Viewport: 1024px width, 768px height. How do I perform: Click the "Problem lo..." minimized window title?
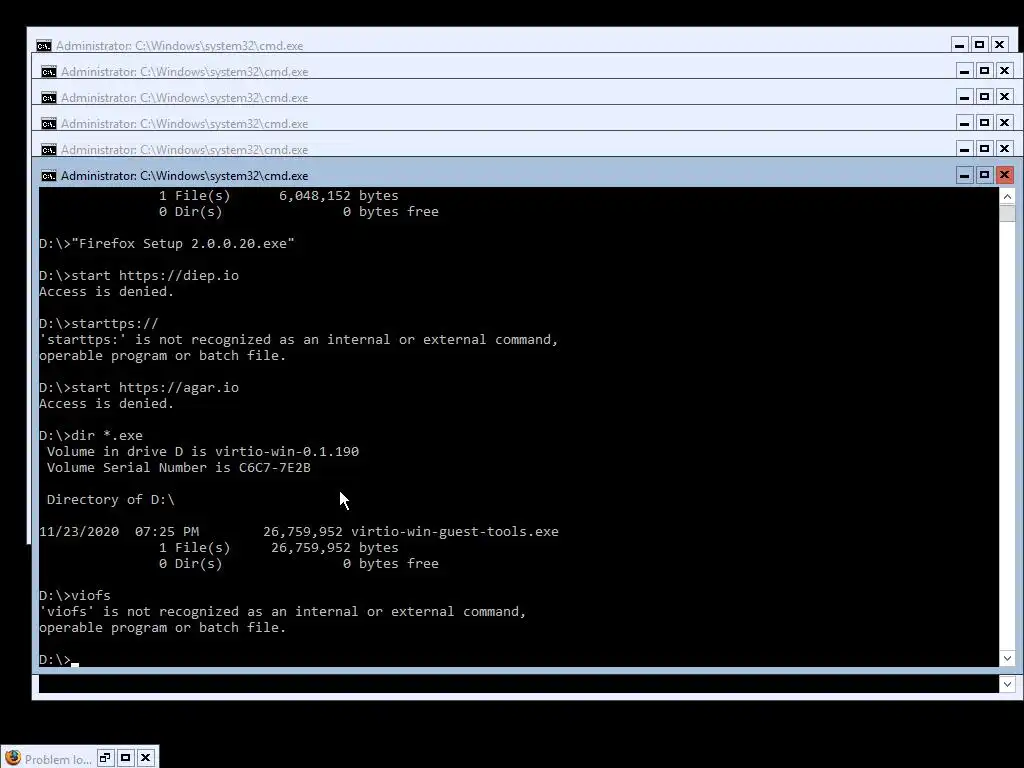58,760
